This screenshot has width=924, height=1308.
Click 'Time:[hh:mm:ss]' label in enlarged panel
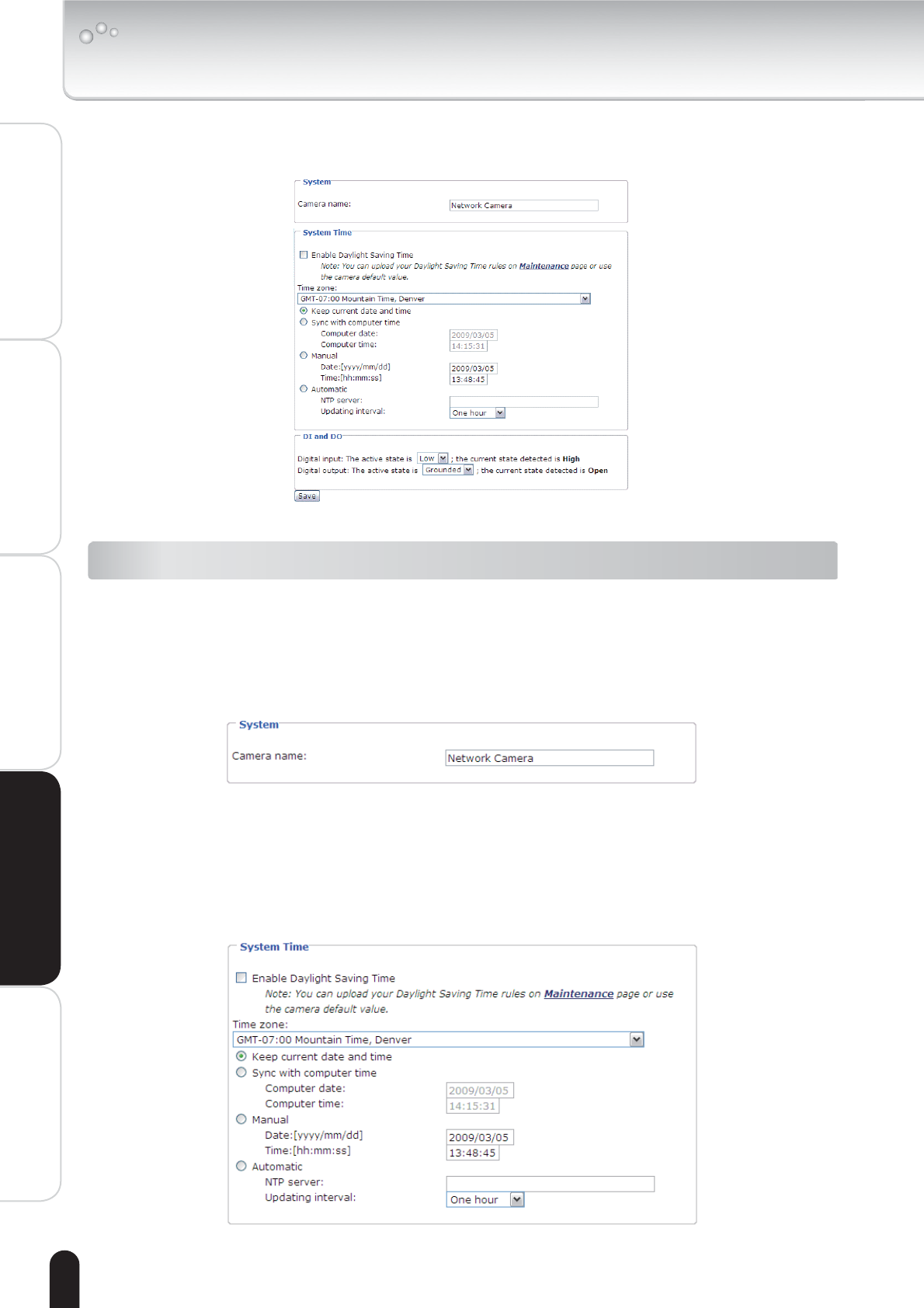pos(307,1150)
